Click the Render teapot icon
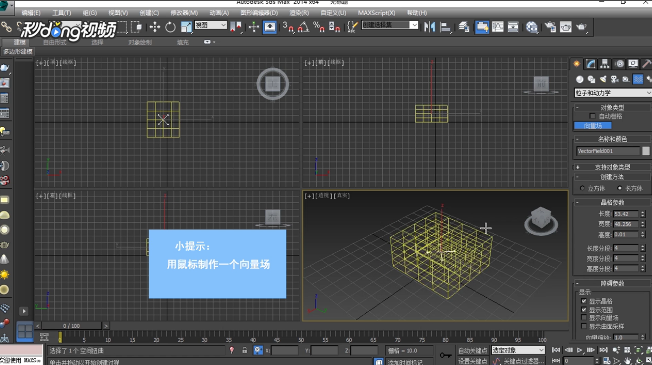652x365 pixels. pos(581,27)
